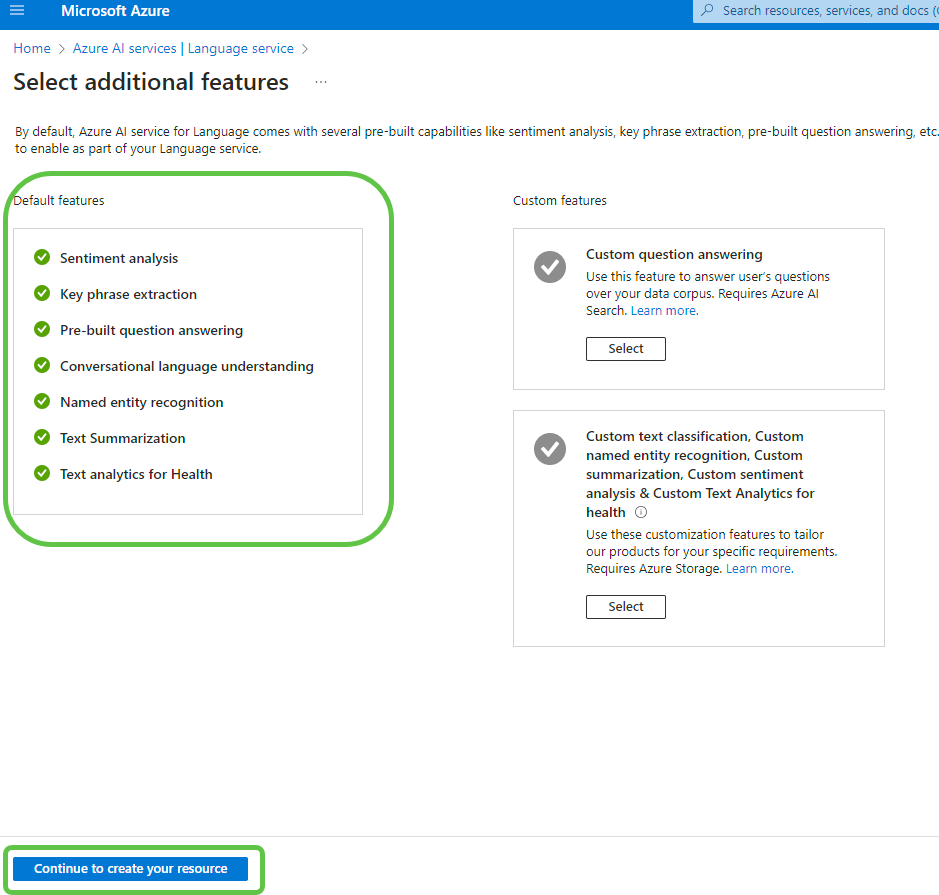Open Learn more link for Azure Storage

[758, 568]
